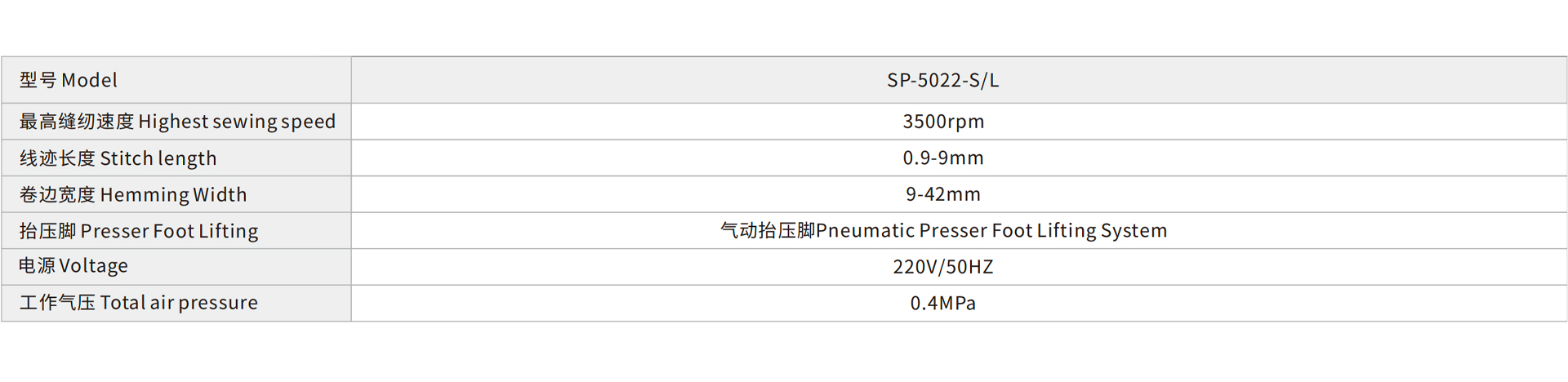Select the English 'Voltage' label text
This screenshot has width=1568, height=382.
click(94, 266)
